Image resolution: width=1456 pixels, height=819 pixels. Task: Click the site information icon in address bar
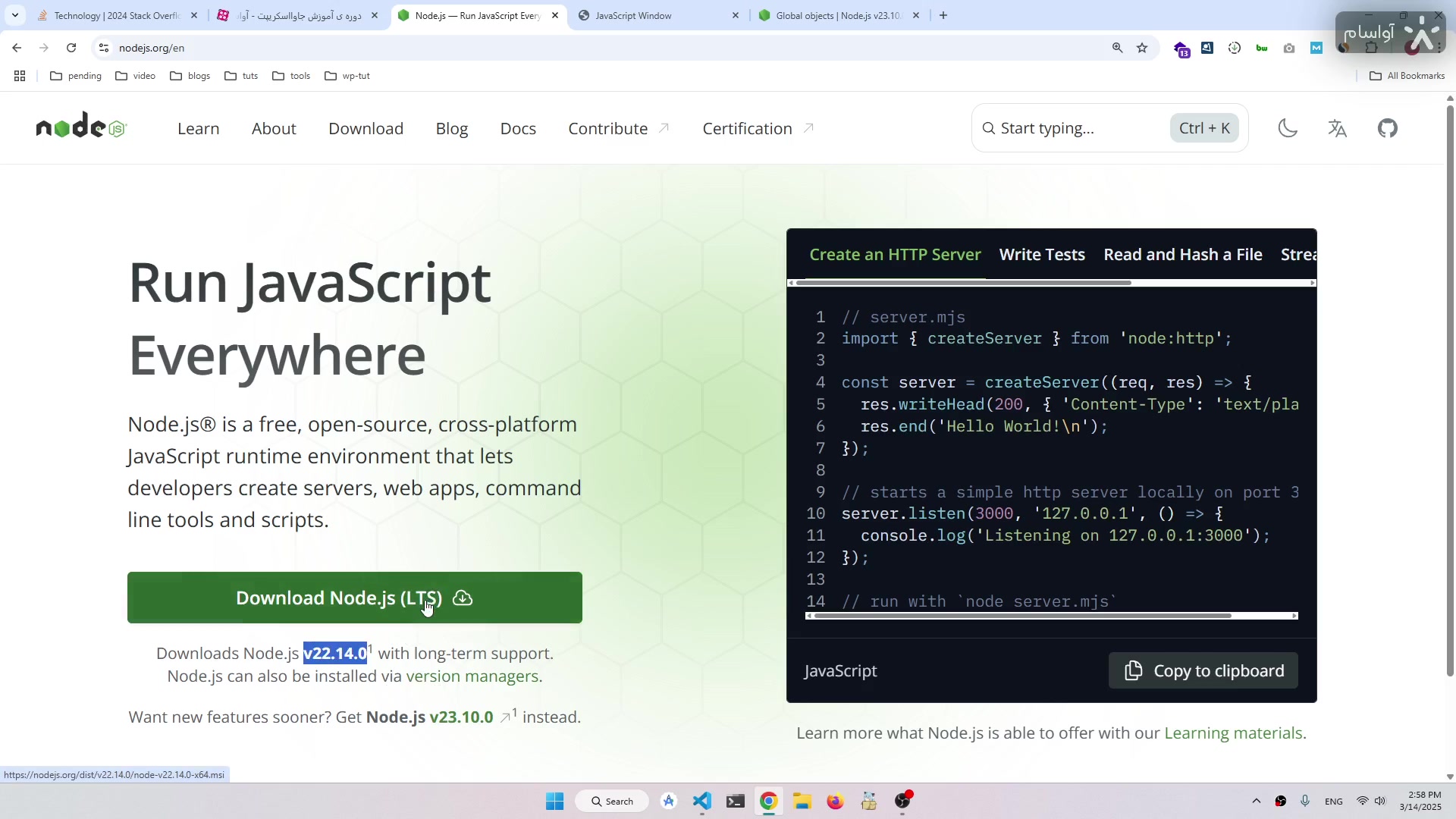click(104, 48)
